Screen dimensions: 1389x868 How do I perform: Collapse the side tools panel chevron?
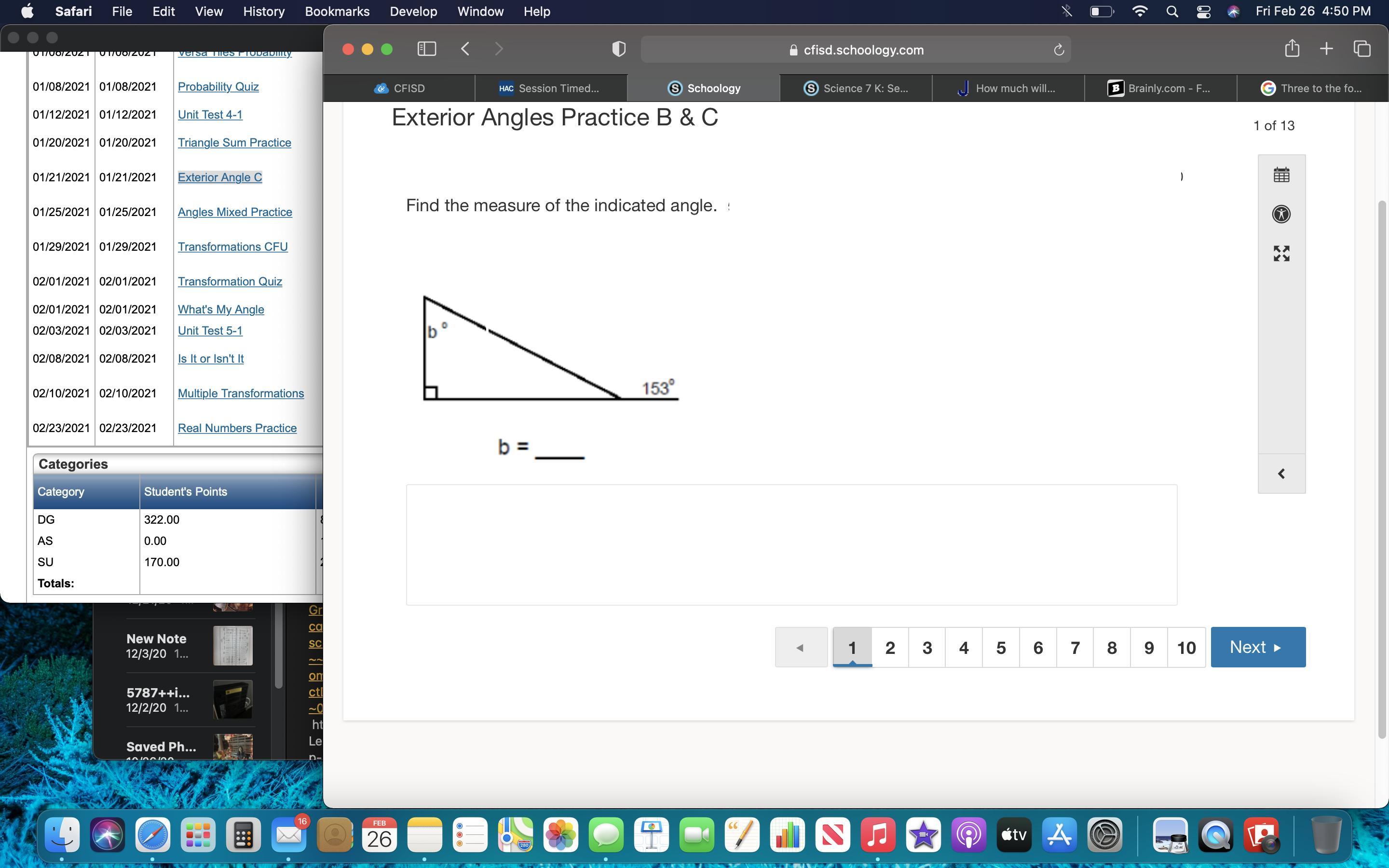point(1281,474)
